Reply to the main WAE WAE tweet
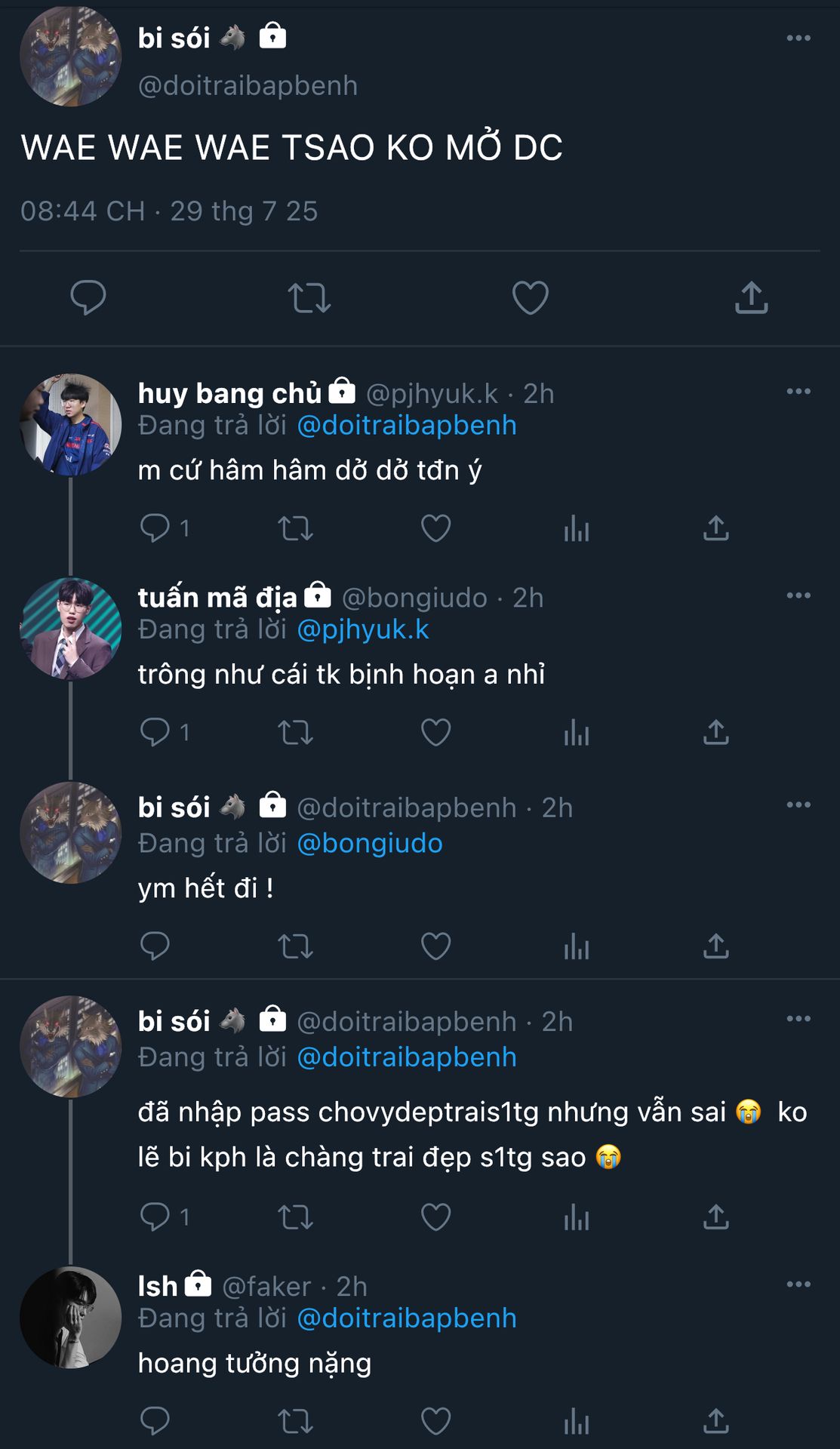 88,297
